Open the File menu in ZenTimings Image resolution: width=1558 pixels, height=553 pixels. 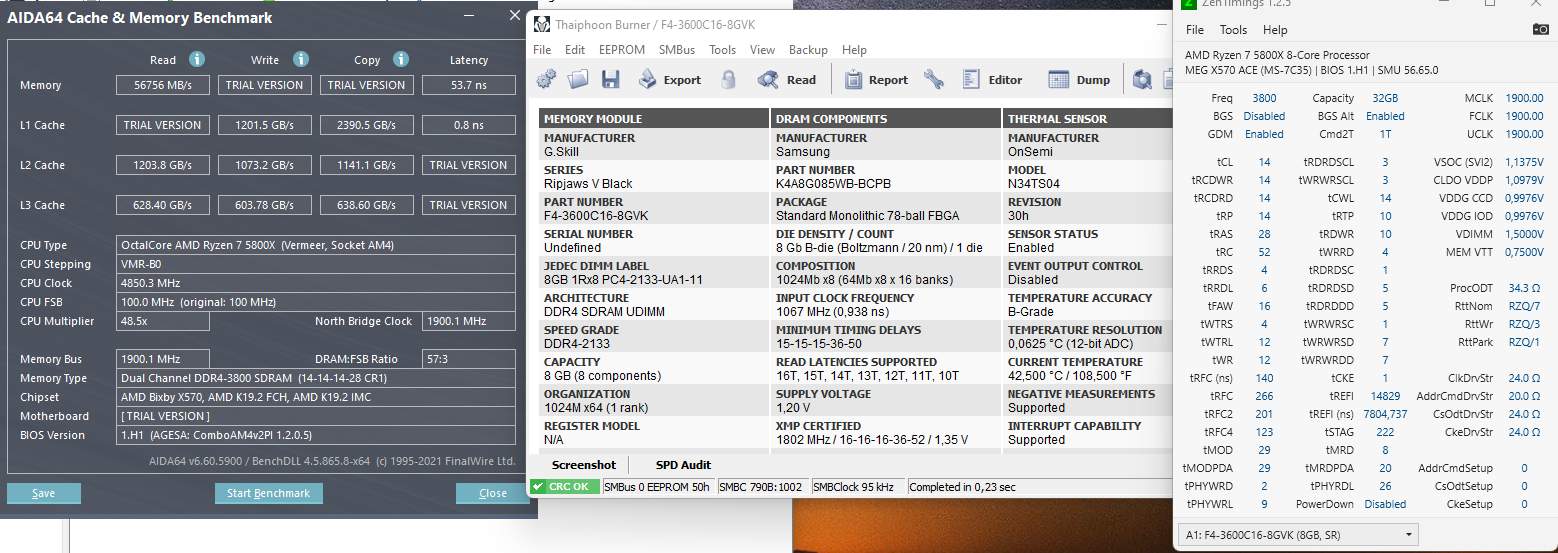coord(1195,30)
